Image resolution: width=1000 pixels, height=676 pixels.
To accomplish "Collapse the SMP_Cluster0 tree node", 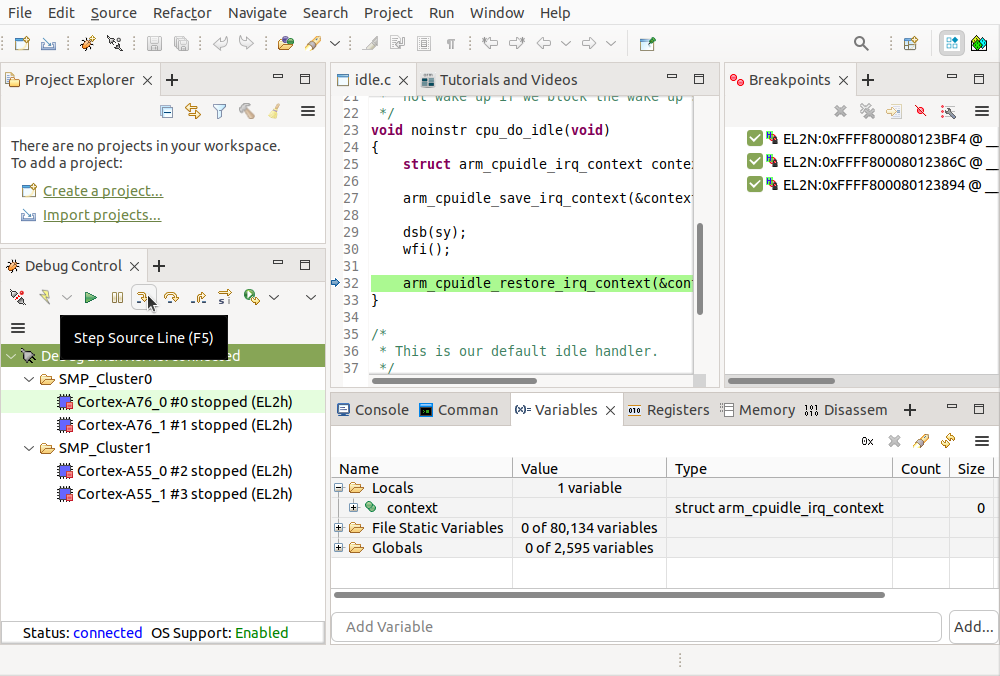I will (29, 380).
